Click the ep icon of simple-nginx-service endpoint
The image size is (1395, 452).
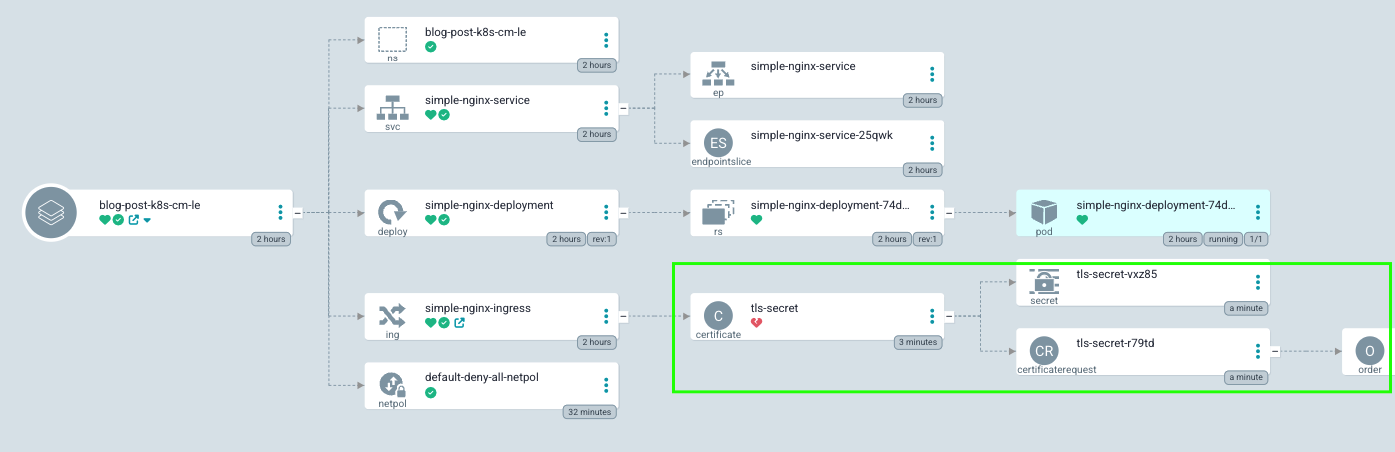pyautogui.click(x=718, y=73)
